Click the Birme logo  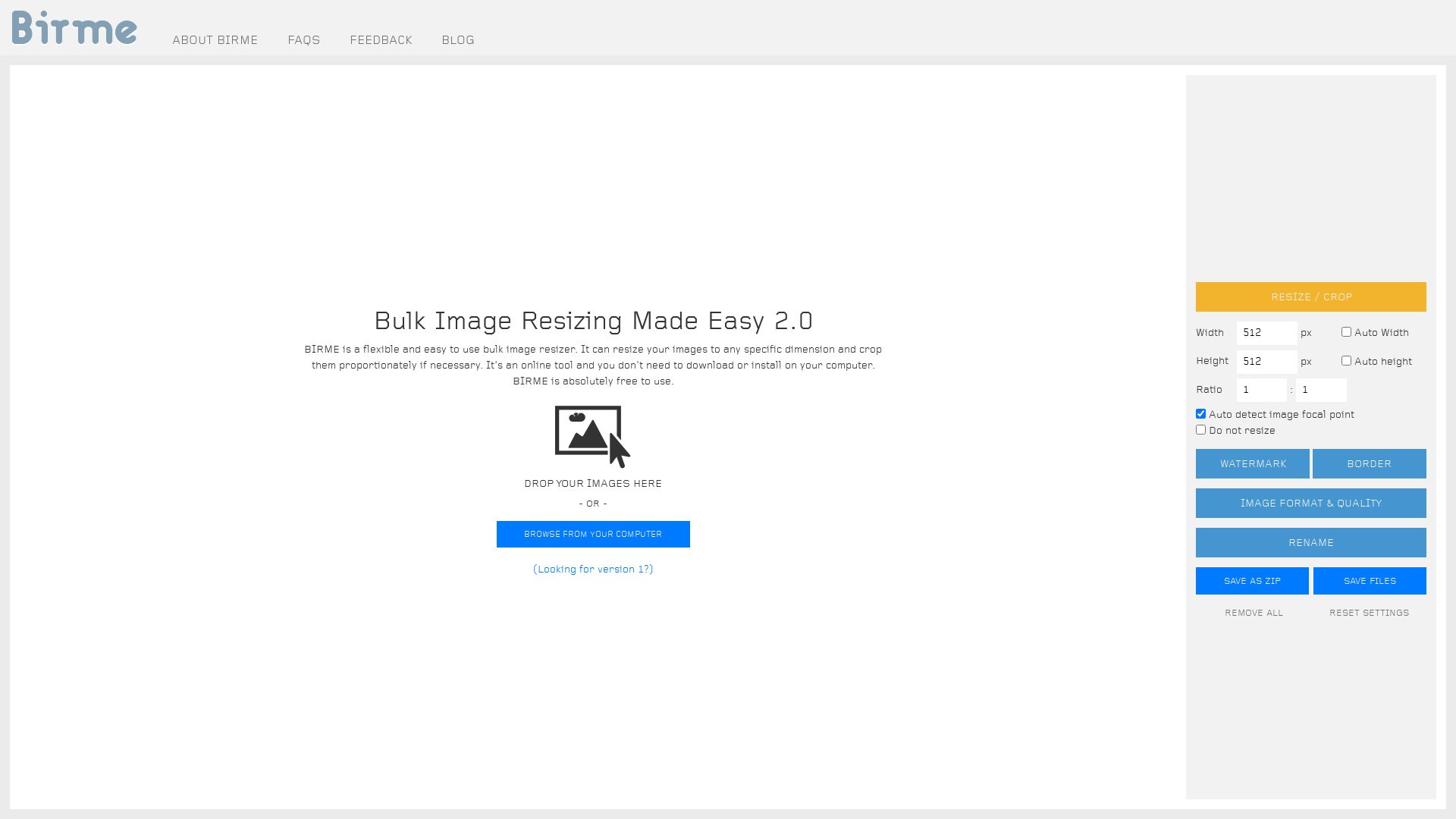[74, 28]
